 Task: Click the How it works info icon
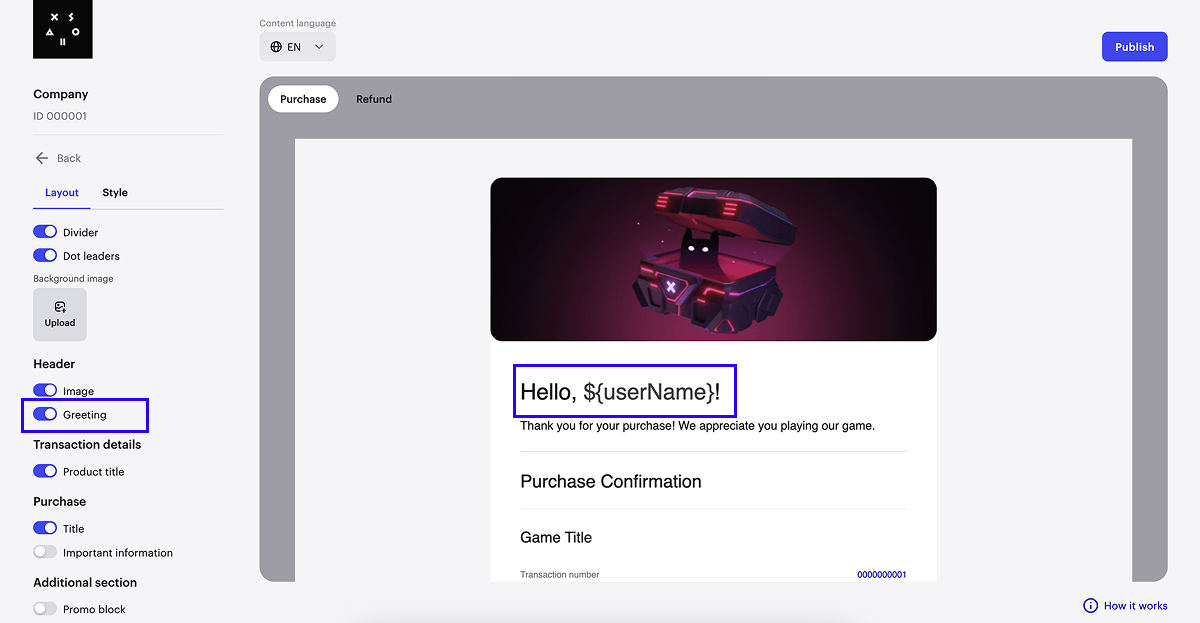1090,606
